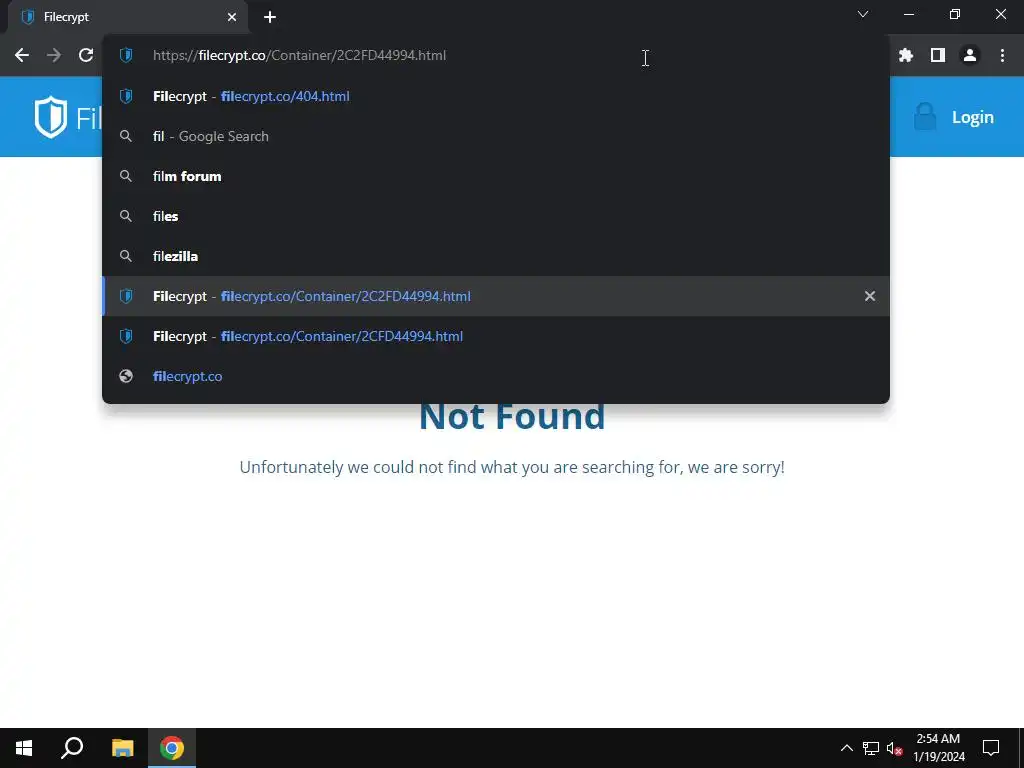Select the Filecrypt browser tab
The width and height of the screenshot is (1024, 768).
[128, 17]
